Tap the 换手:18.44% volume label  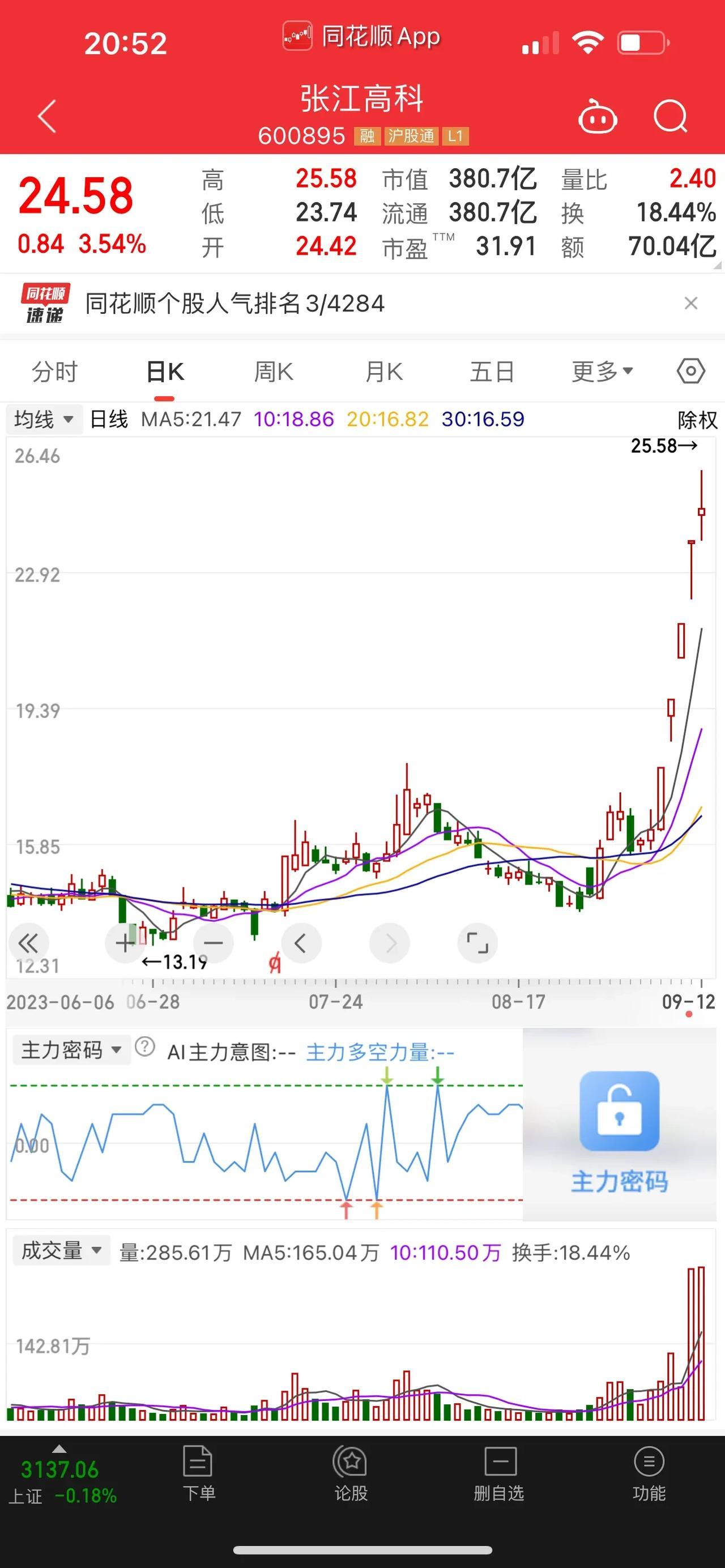coord(571,1253)
